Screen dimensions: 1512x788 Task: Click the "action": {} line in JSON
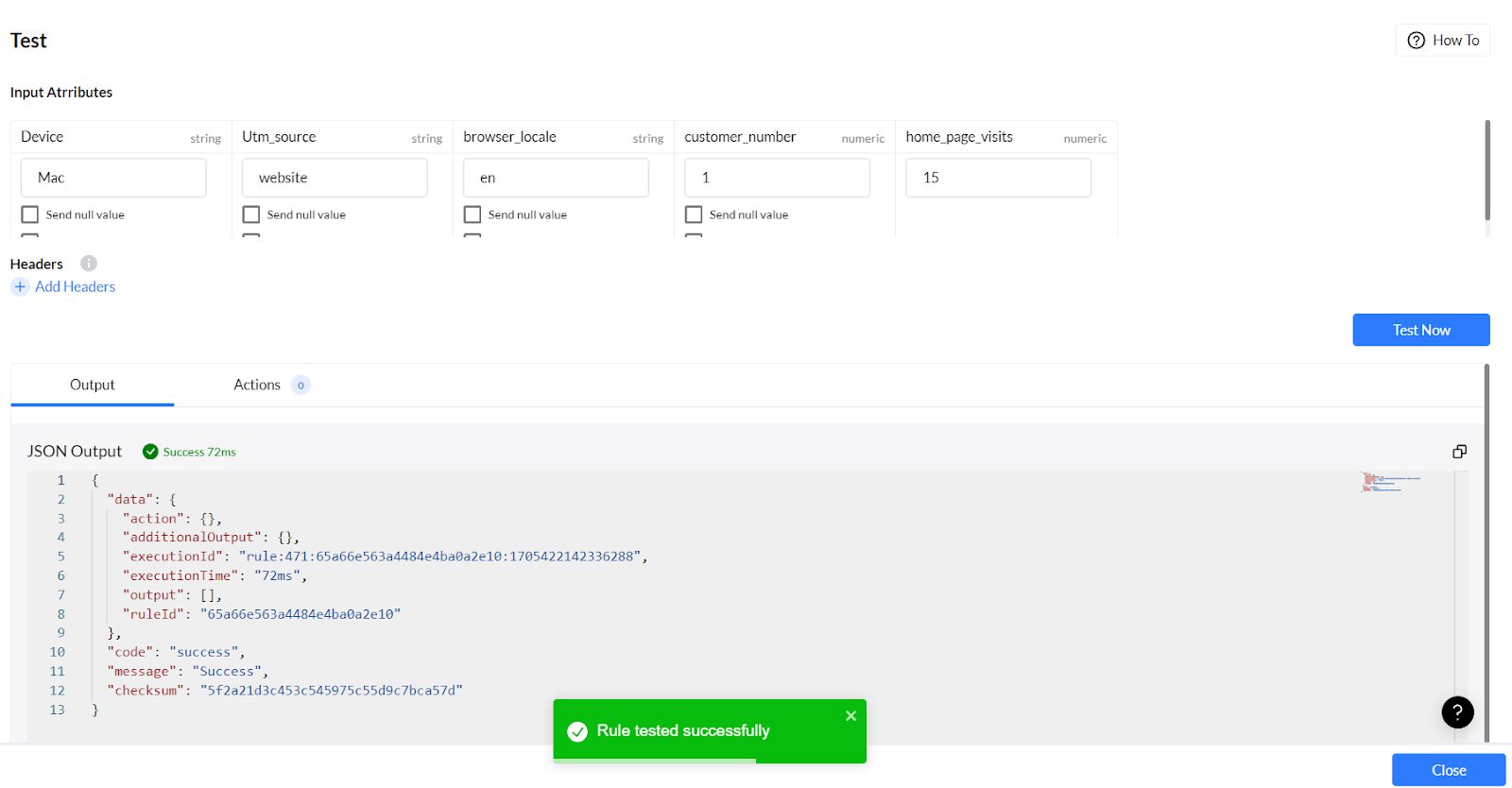tap(172, 519)
